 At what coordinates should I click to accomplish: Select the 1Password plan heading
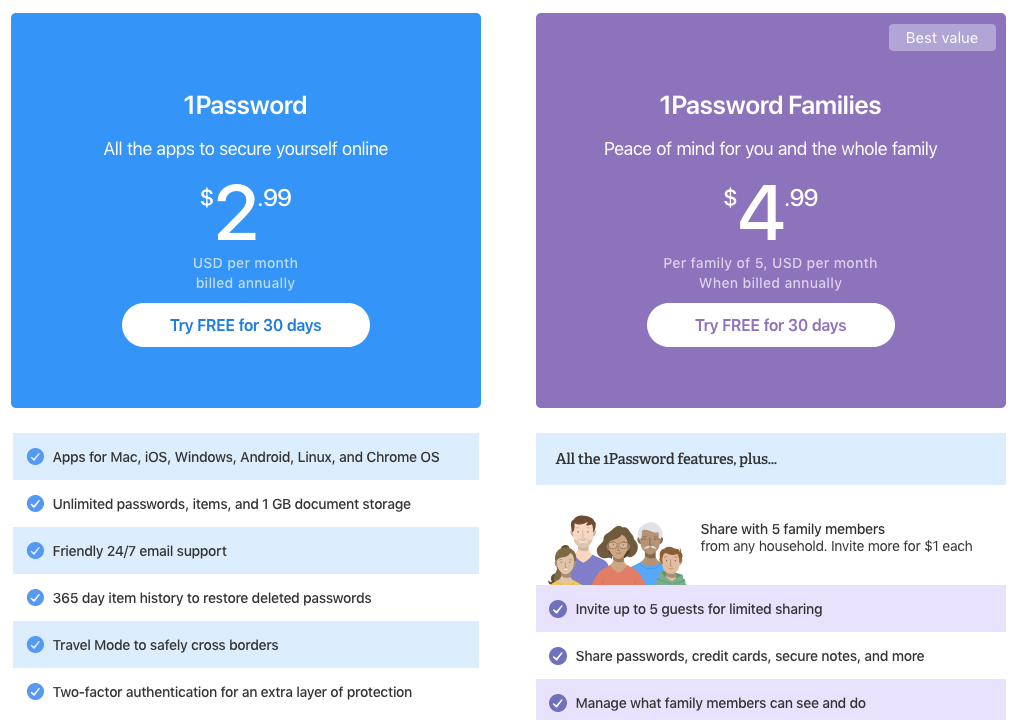(x=245, y=105)
